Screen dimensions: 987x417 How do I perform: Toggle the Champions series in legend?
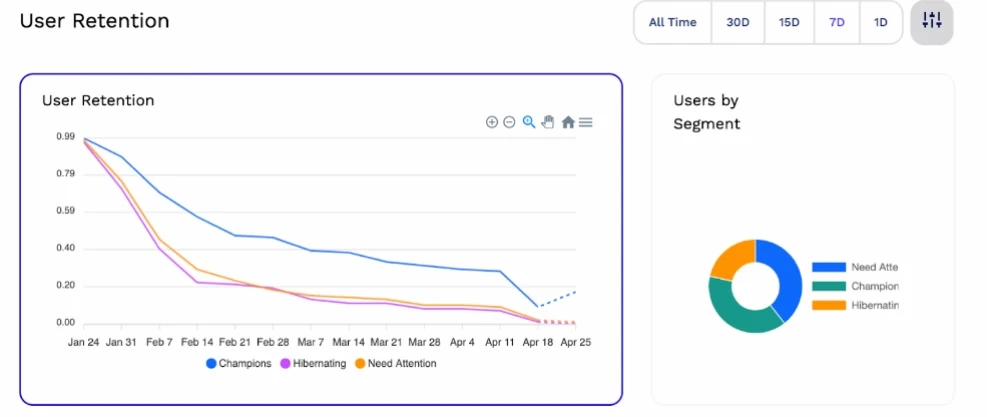tap(239, 363)
